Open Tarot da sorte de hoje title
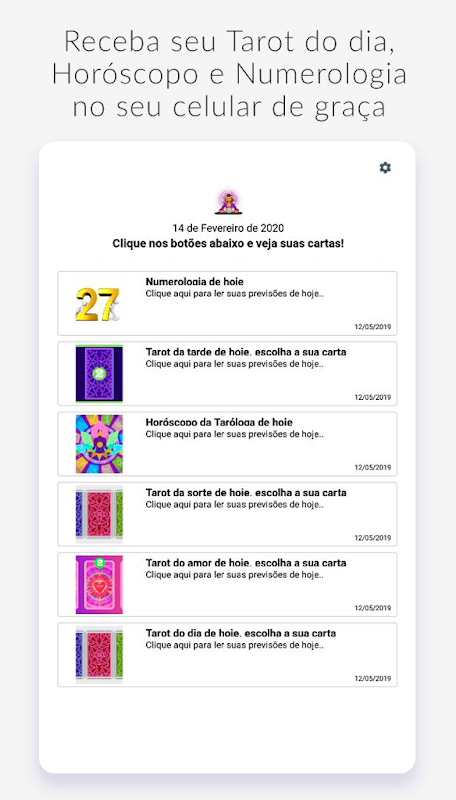The width and height of the screenshot is (456, 800). pyautogui.click(x=246, y=493)
